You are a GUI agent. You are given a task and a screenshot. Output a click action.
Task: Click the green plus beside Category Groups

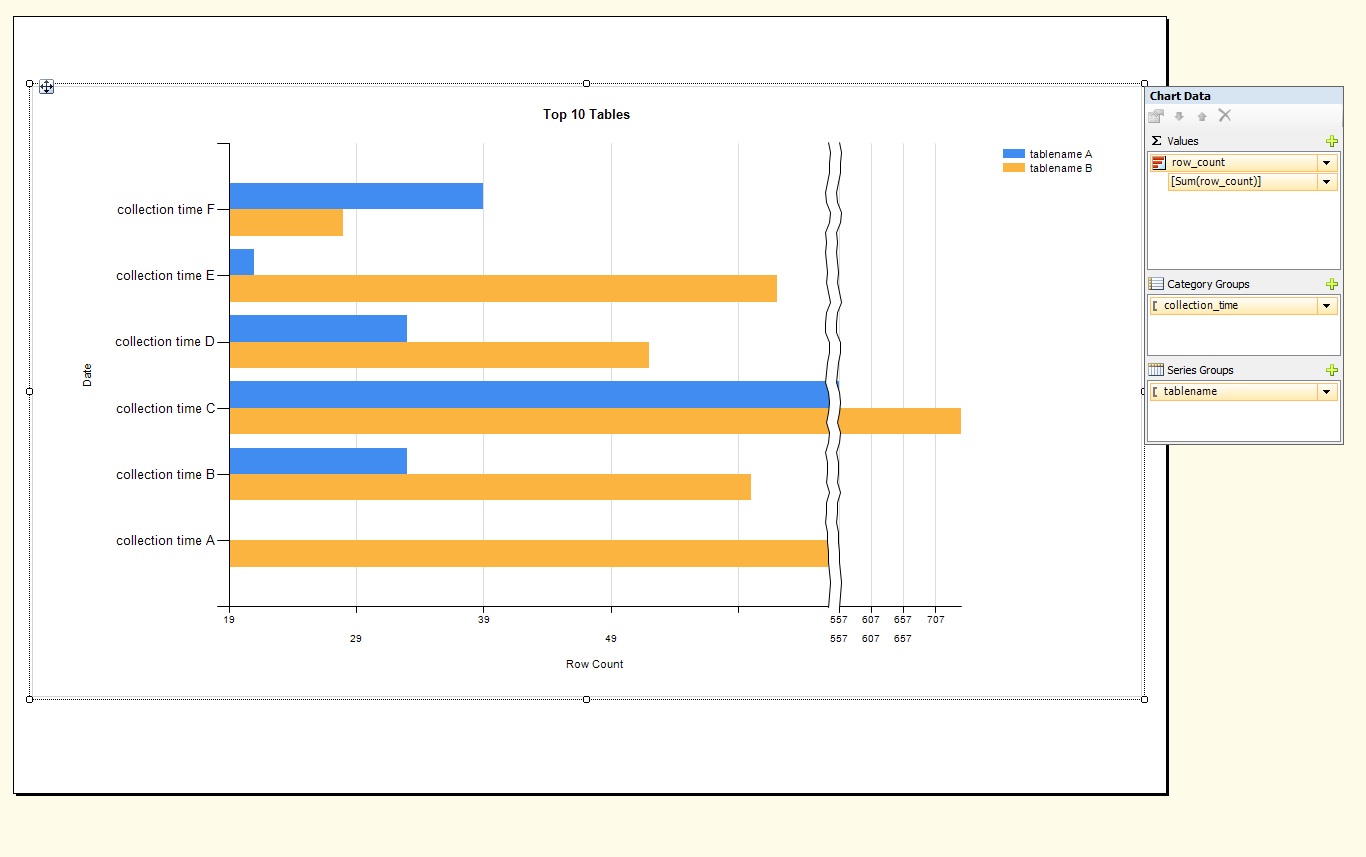1332,283
